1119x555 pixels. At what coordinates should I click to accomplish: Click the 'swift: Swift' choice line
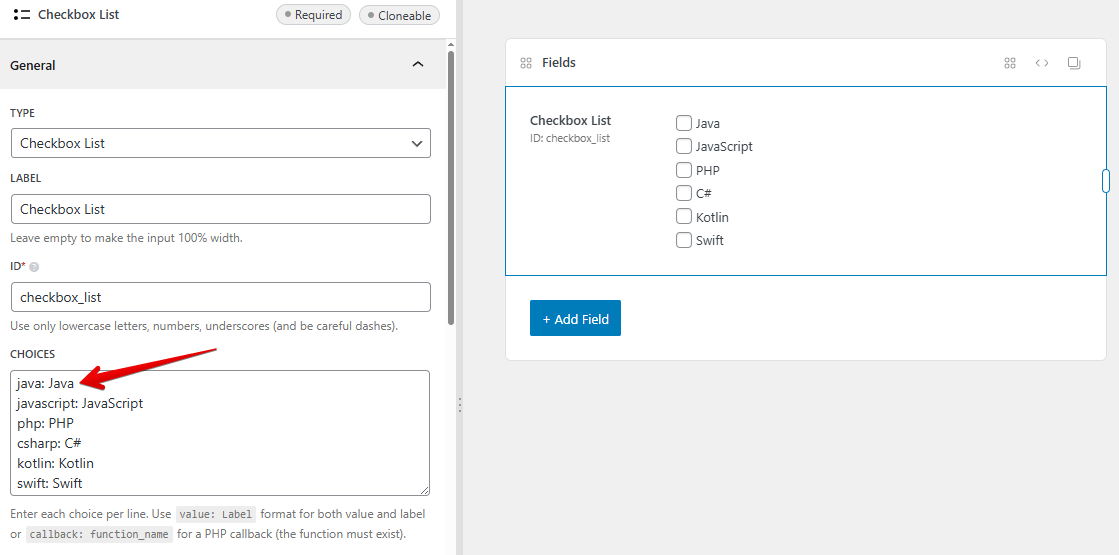coord(49,483)
